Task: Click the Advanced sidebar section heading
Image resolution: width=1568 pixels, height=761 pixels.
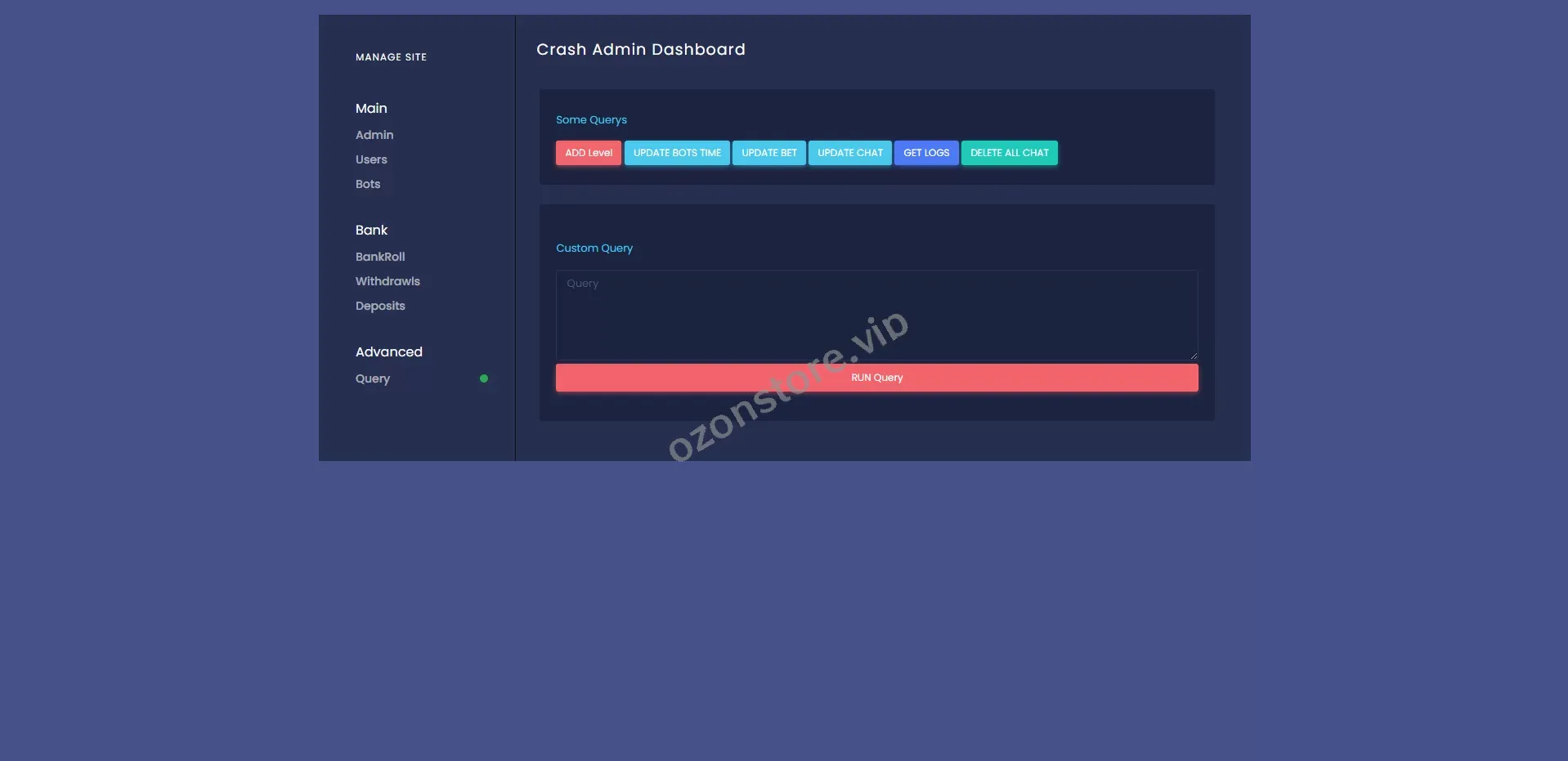Action: coord(389,352)
